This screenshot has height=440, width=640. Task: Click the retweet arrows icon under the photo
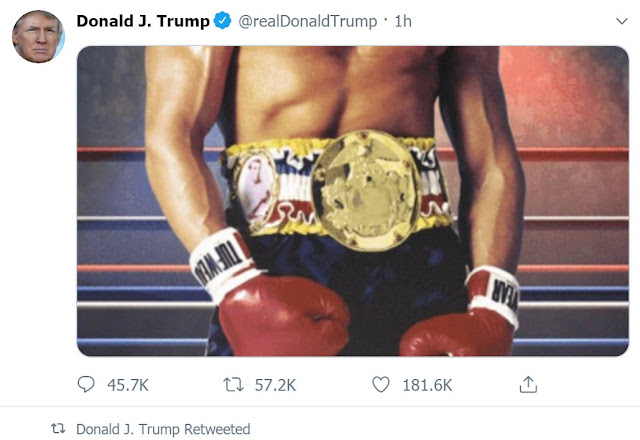point(233,385)
